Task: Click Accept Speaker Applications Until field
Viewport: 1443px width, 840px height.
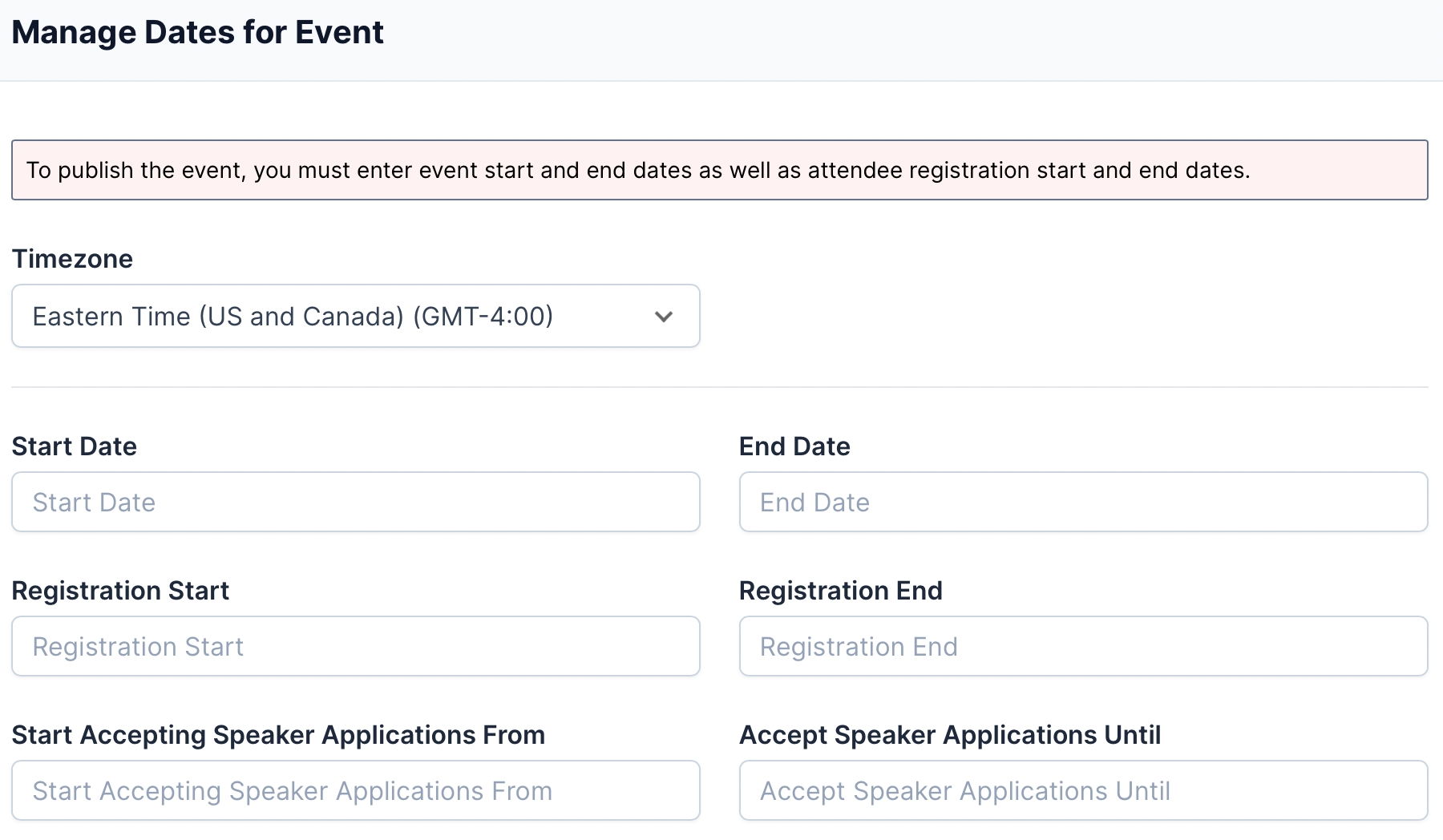Action: point(1082,790)
